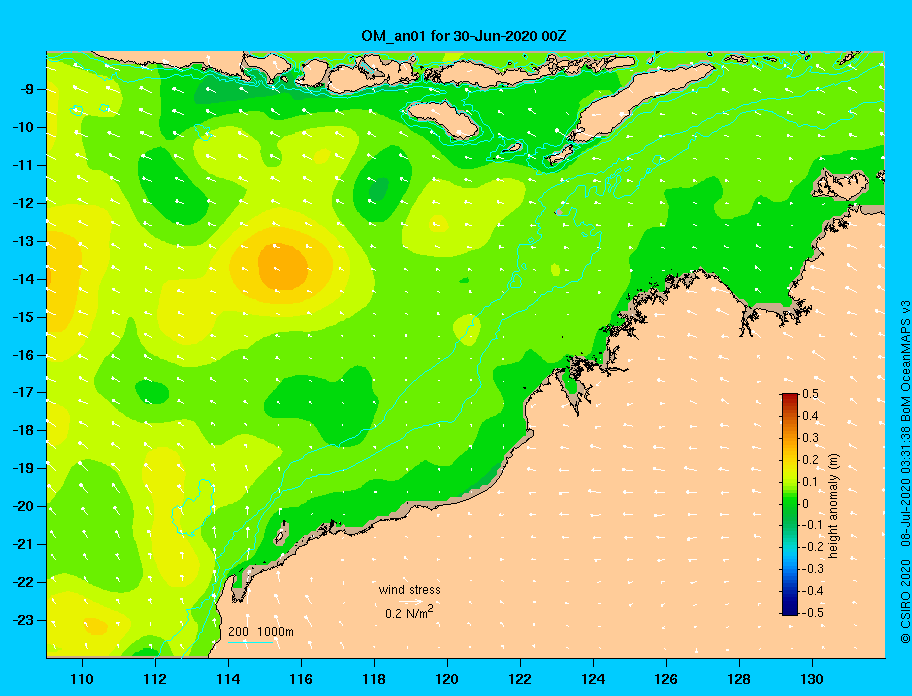Click the 130 longitude tick label

point(812,679)
